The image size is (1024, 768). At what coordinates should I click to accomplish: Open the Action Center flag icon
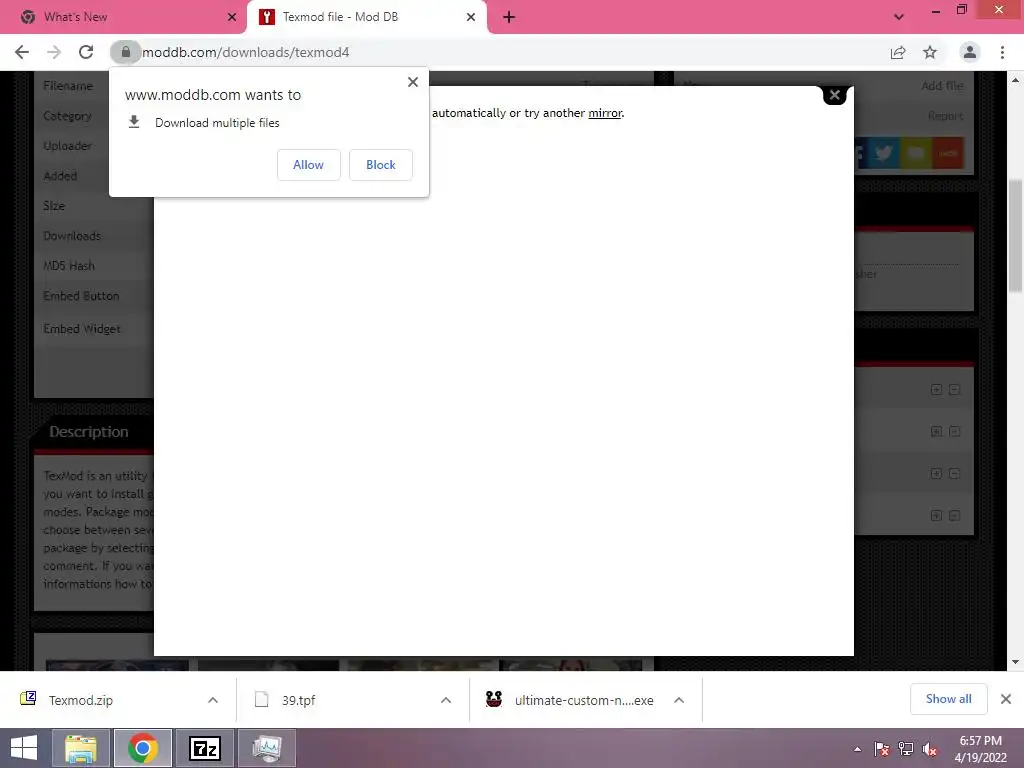tap(882, 749)
